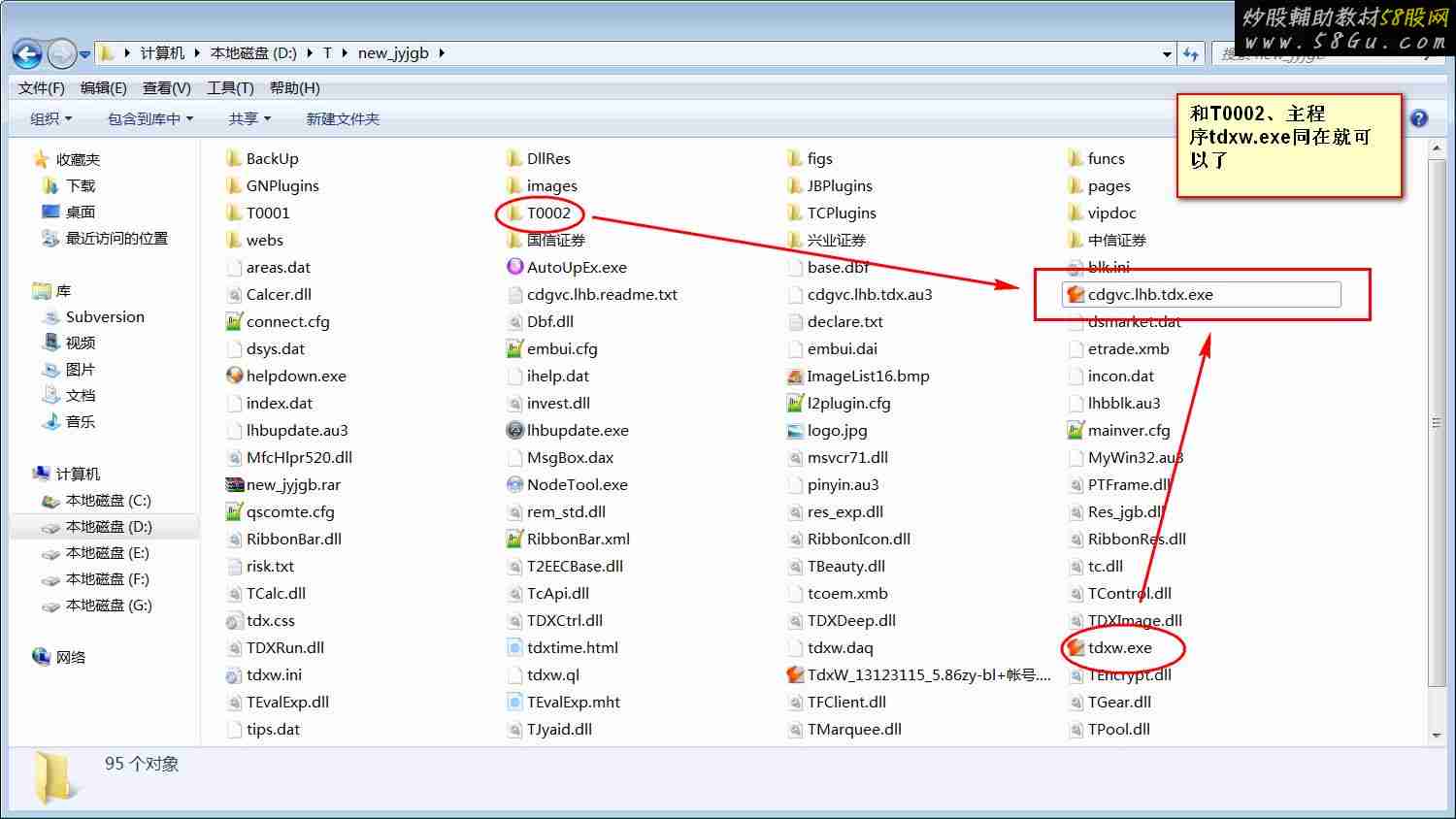Select the tdxw.ini file icon
Screen dimensions: 1456x819
tap(234, 674)
